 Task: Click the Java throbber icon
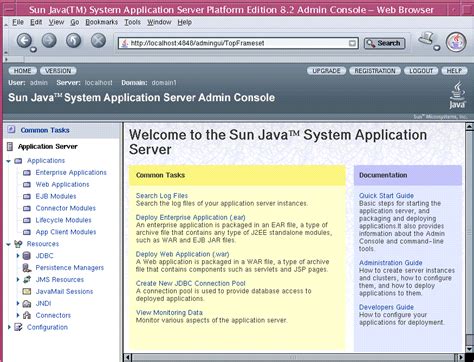click(x=456, y=42)
